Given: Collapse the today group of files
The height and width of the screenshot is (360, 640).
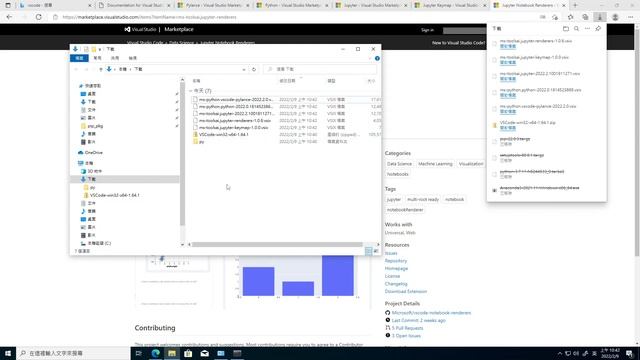Looking at the screenshot, I should click(191, 91).
